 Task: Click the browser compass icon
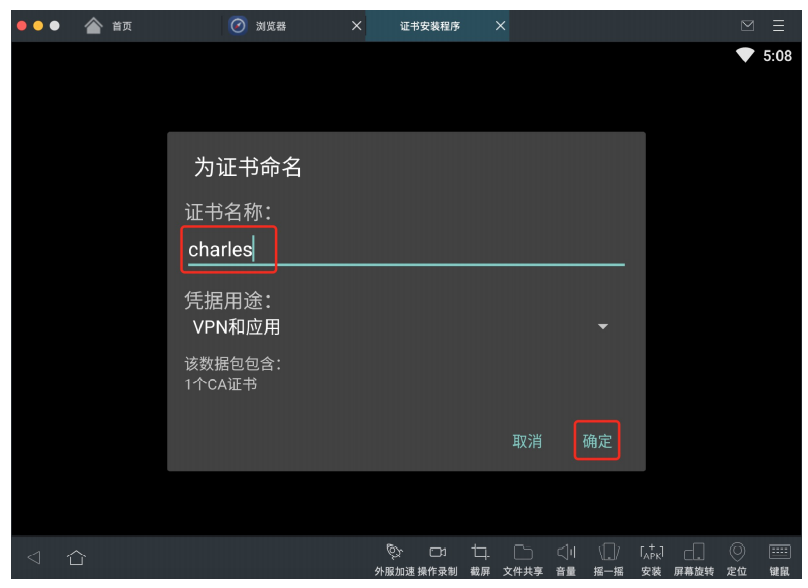[238, 25]
